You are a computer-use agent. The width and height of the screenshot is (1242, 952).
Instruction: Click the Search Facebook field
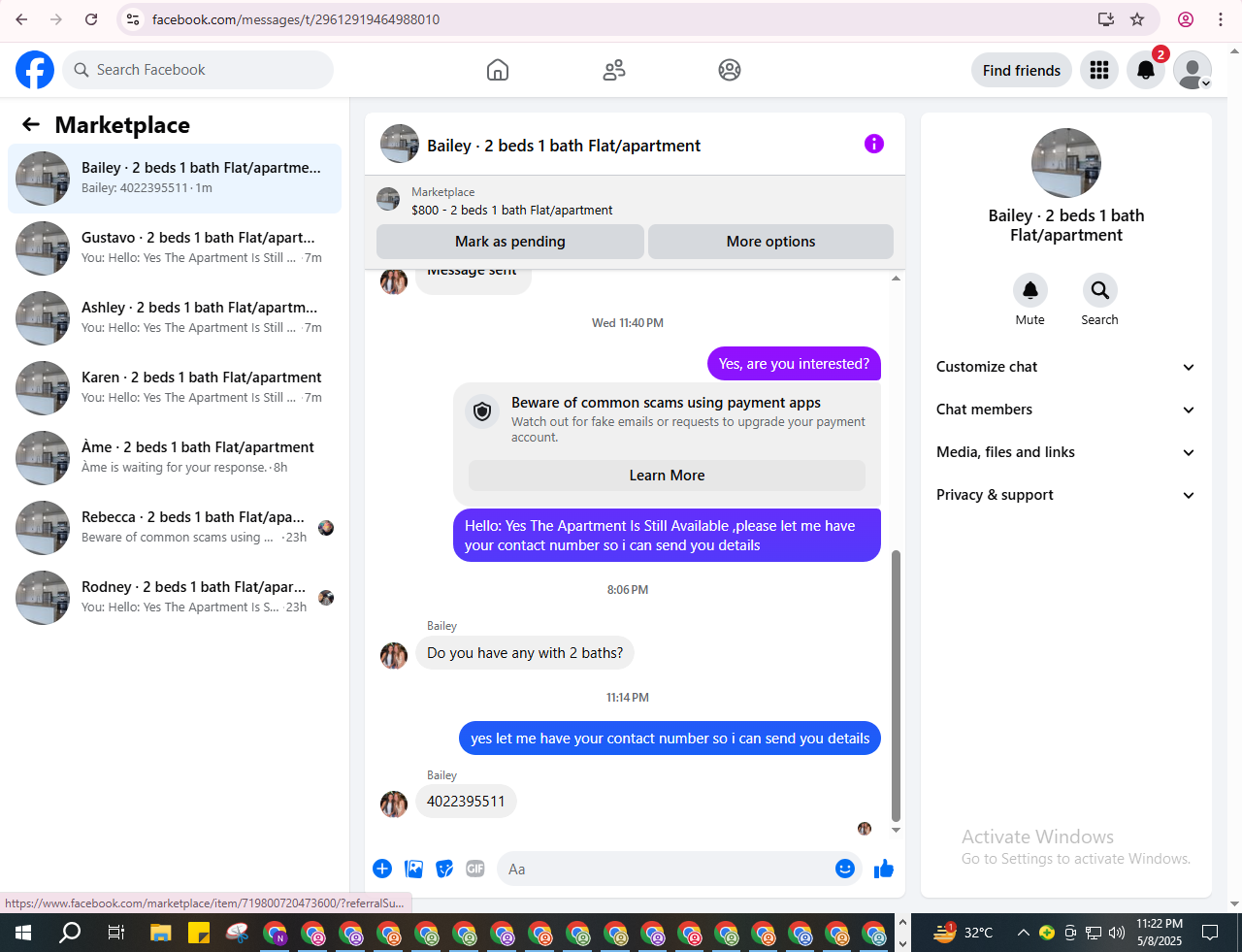(199, 70)
